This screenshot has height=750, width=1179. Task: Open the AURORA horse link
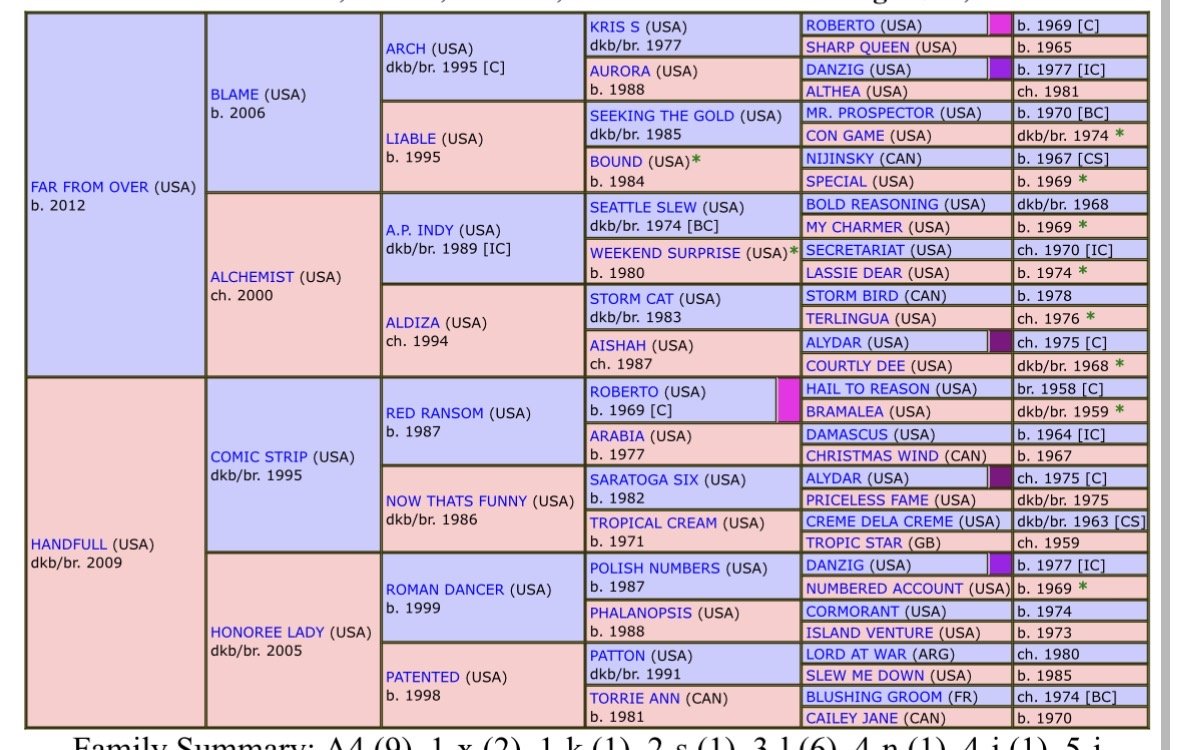(620, 71)
